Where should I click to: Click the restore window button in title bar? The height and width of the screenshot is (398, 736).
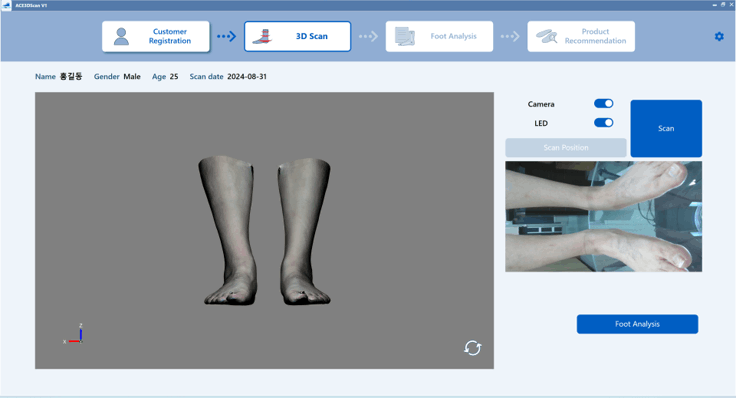723,5
